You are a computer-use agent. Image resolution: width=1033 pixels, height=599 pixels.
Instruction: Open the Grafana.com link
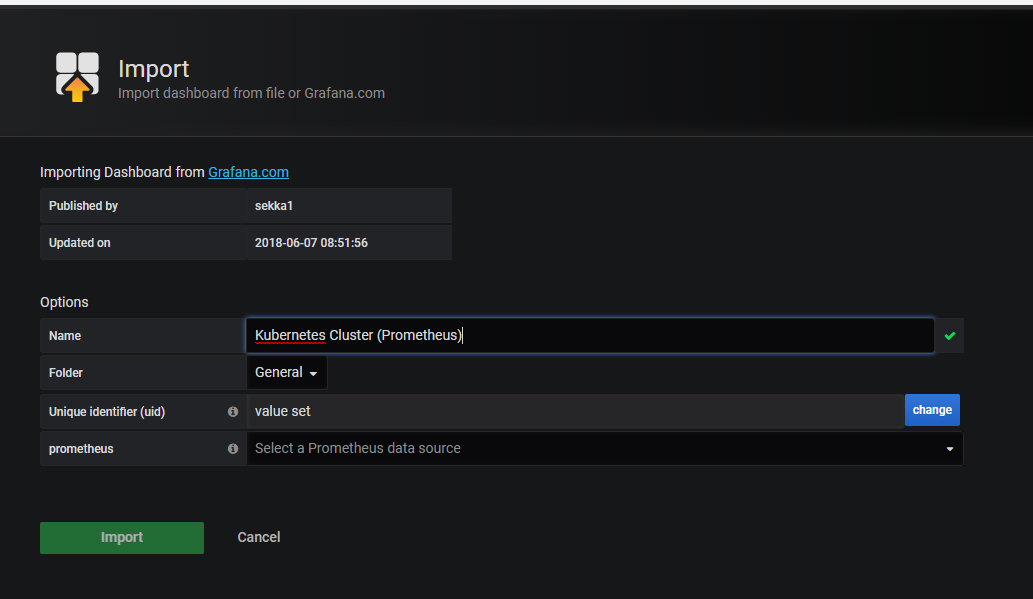point(248,172)
